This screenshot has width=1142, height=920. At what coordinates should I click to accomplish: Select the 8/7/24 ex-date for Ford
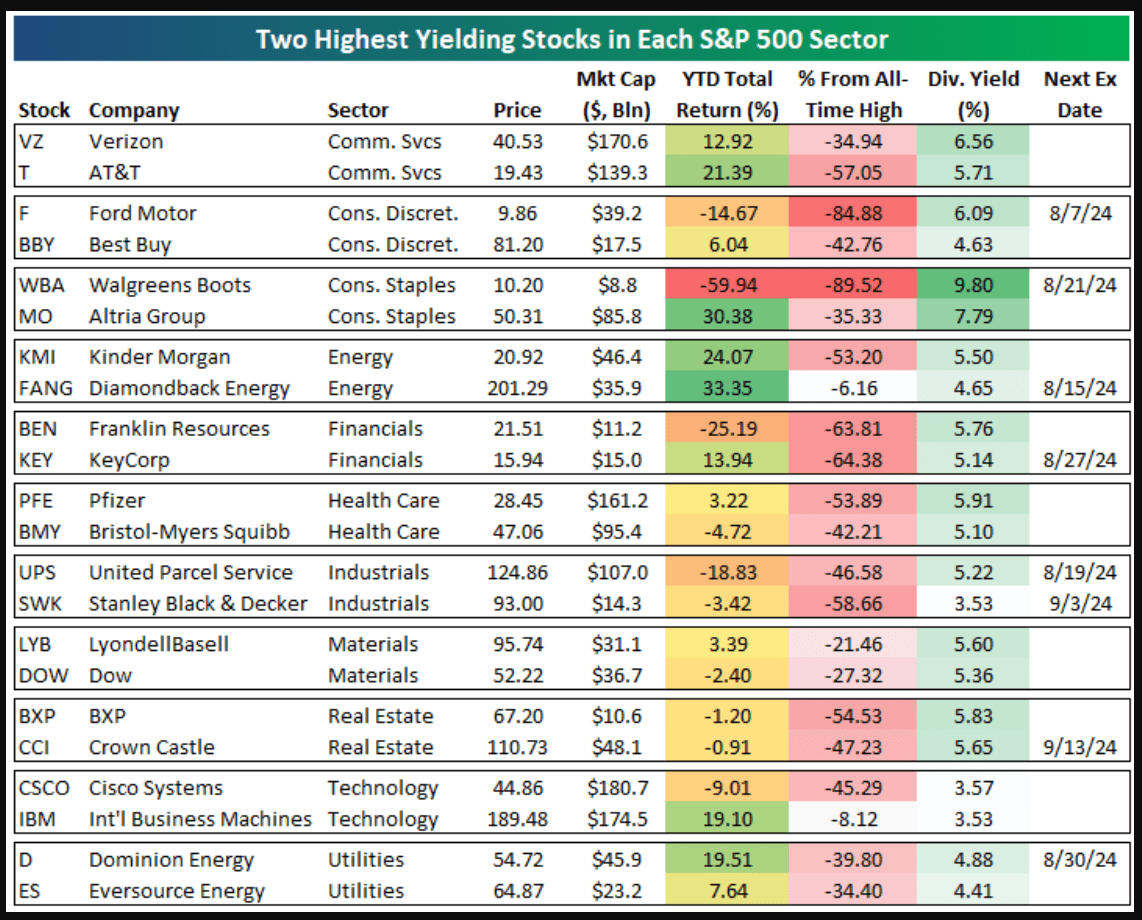[1079, 213]
